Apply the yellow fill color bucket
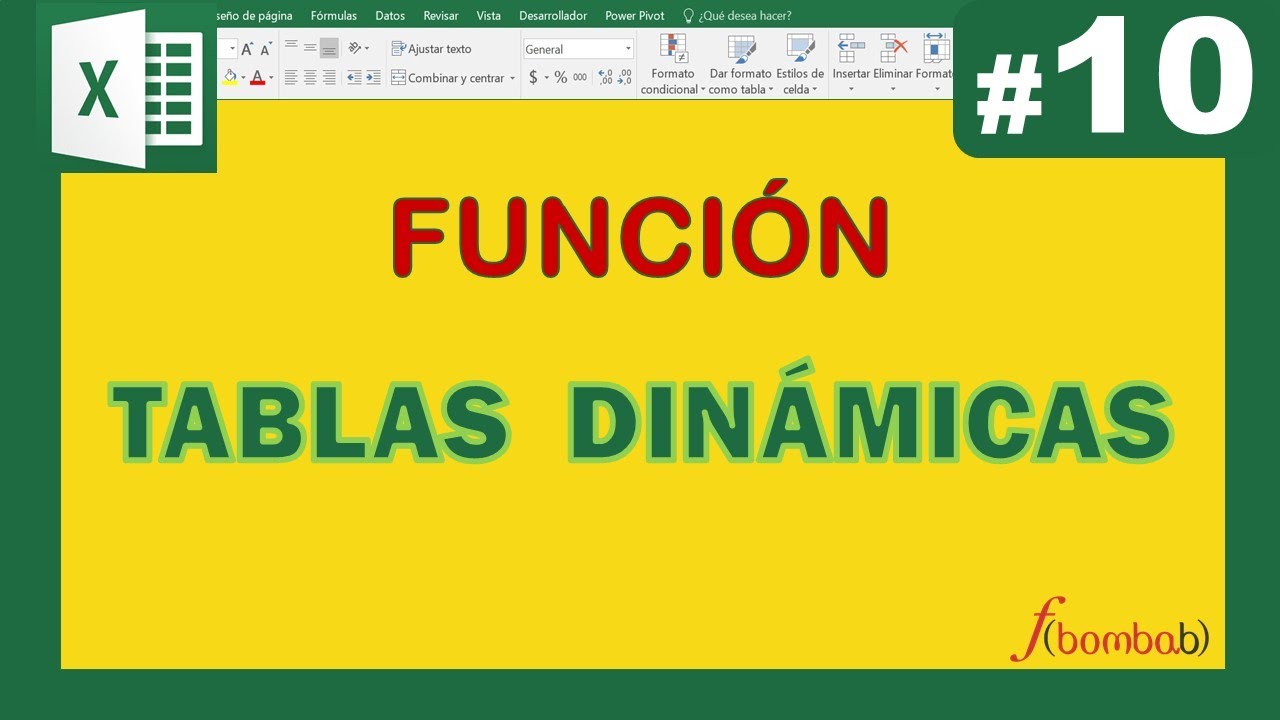The height and width of the screenshot is (720, 1280). (230, 77)
